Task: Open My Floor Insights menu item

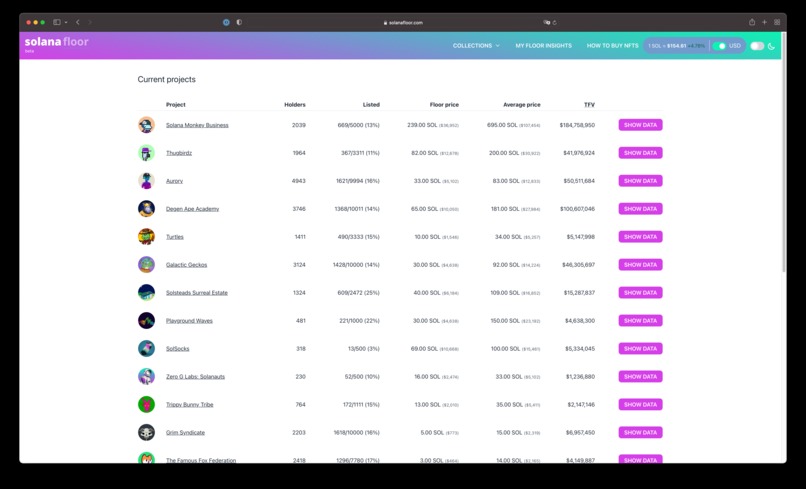Action: click(543, 46)
